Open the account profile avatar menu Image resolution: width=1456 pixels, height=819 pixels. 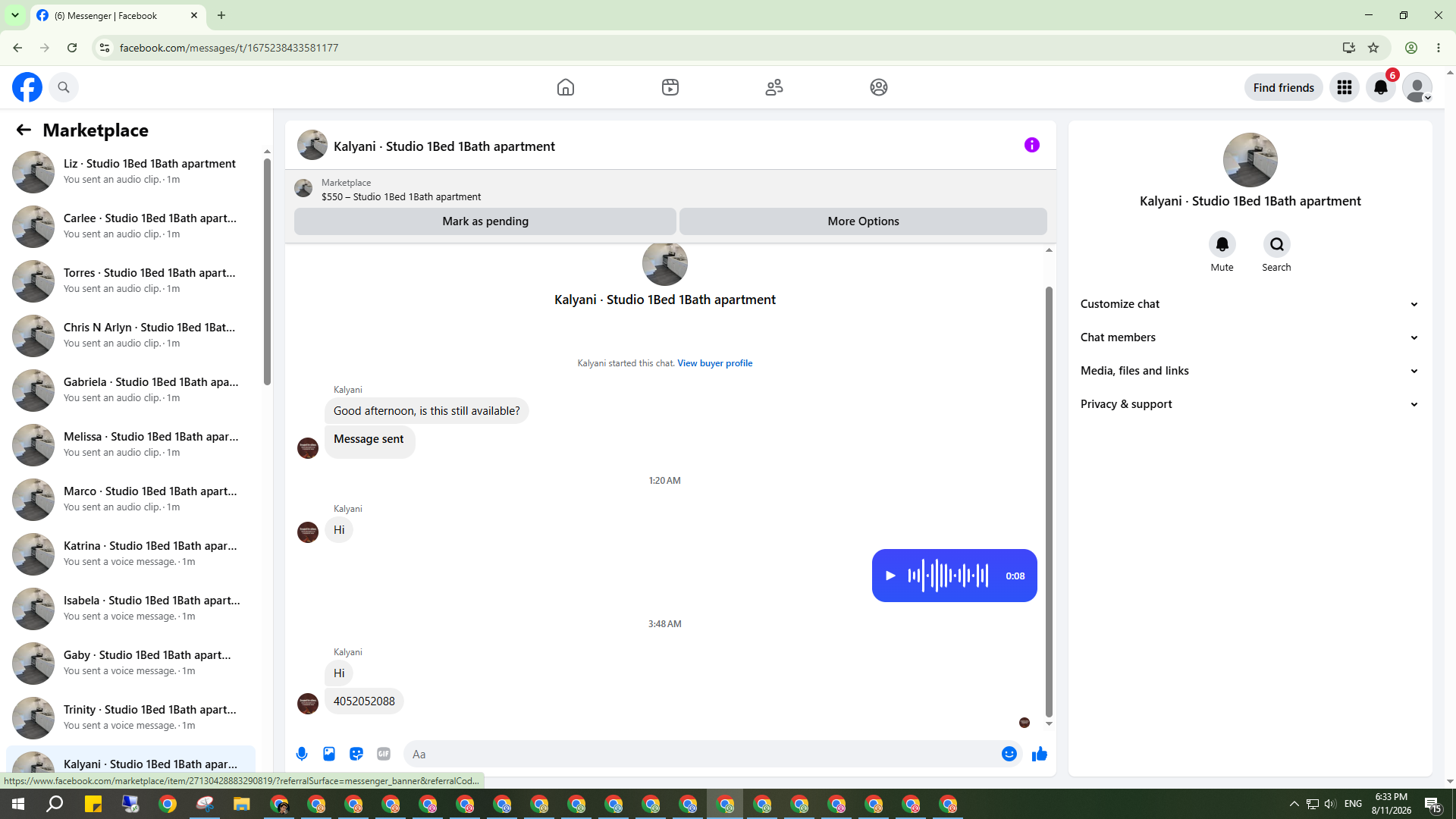pos(1417,87)
